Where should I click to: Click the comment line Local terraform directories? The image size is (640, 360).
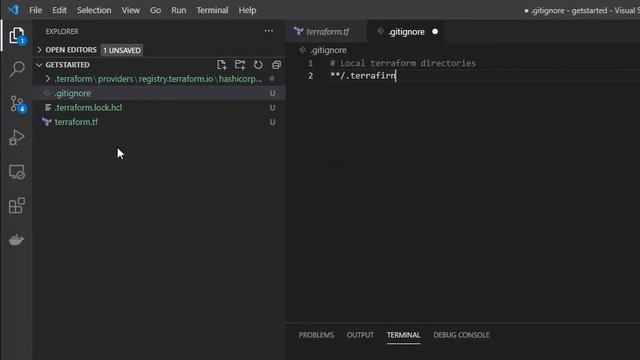pos(403,63)
